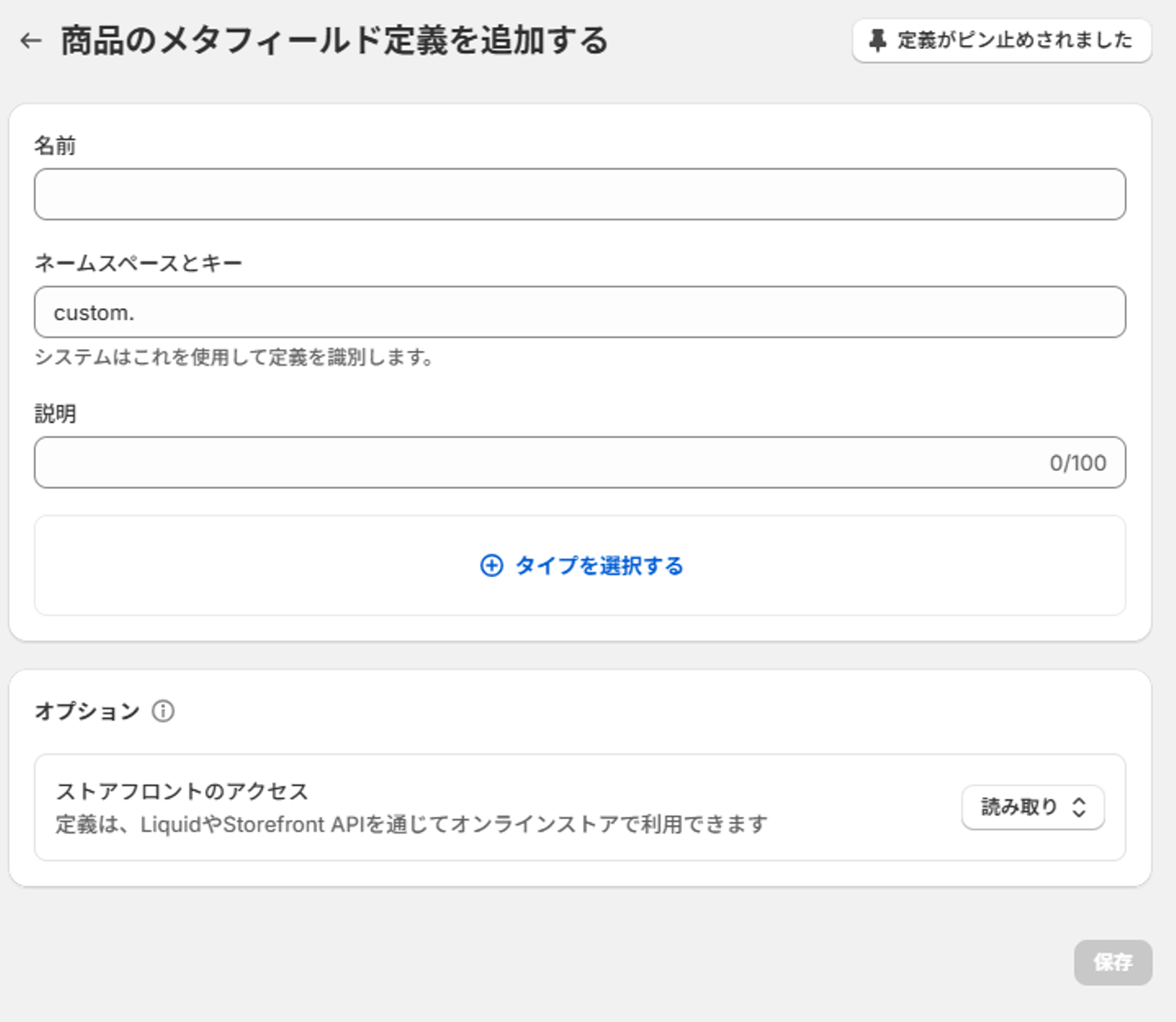The height and width of the screenshot is (1022, 1176).
Task: Click into the custom. namespace and key field
Action: coord(580,312)
